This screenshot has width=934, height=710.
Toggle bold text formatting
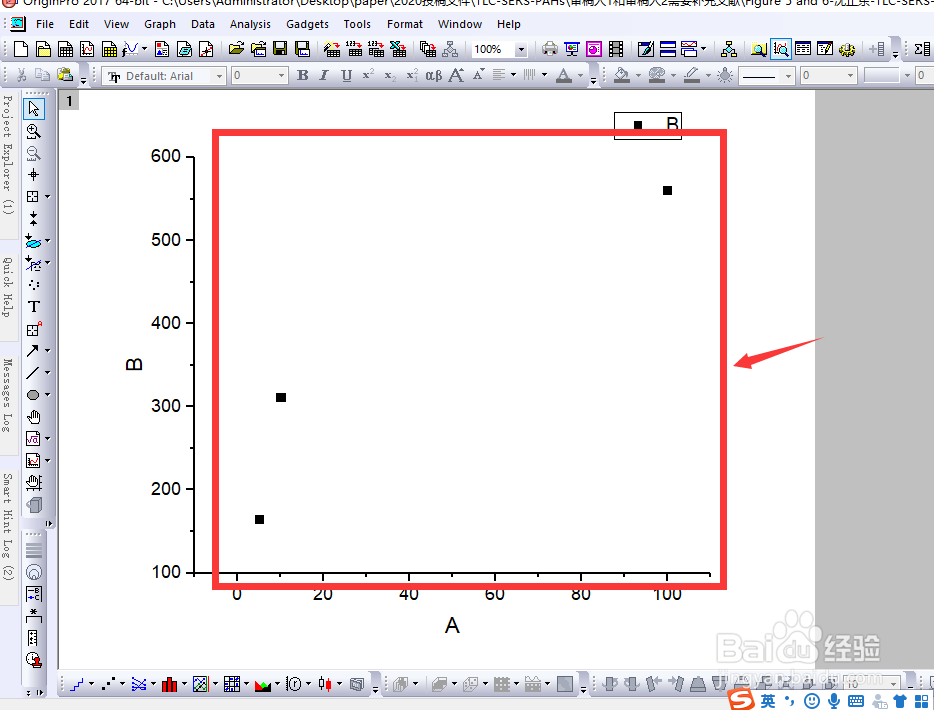[x=303, y=76]
